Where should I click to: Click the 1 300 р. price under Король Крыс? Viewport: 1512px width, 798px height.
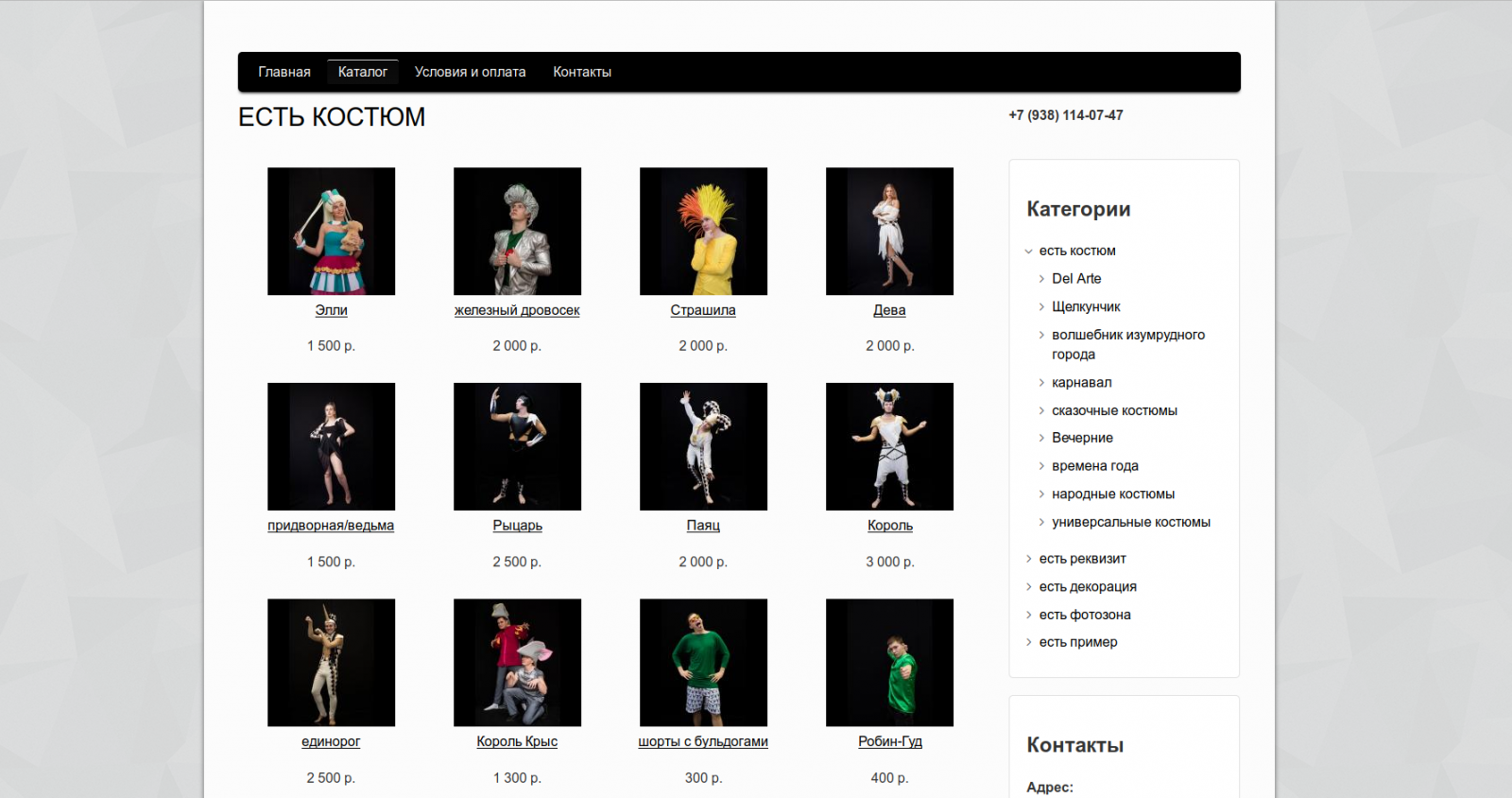point(517,778)
